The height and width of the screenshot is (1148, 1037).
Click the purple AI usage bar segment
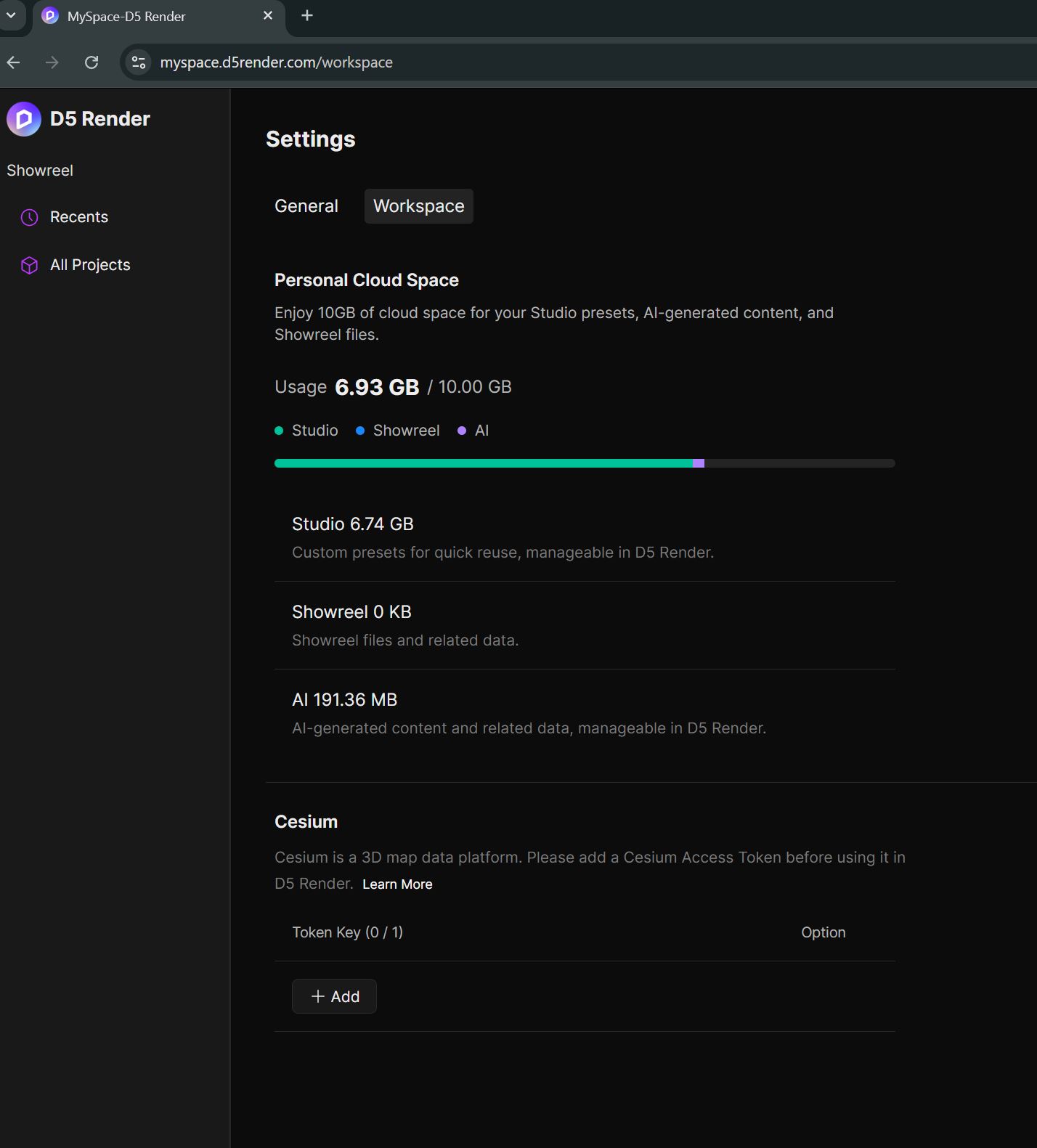699,463
